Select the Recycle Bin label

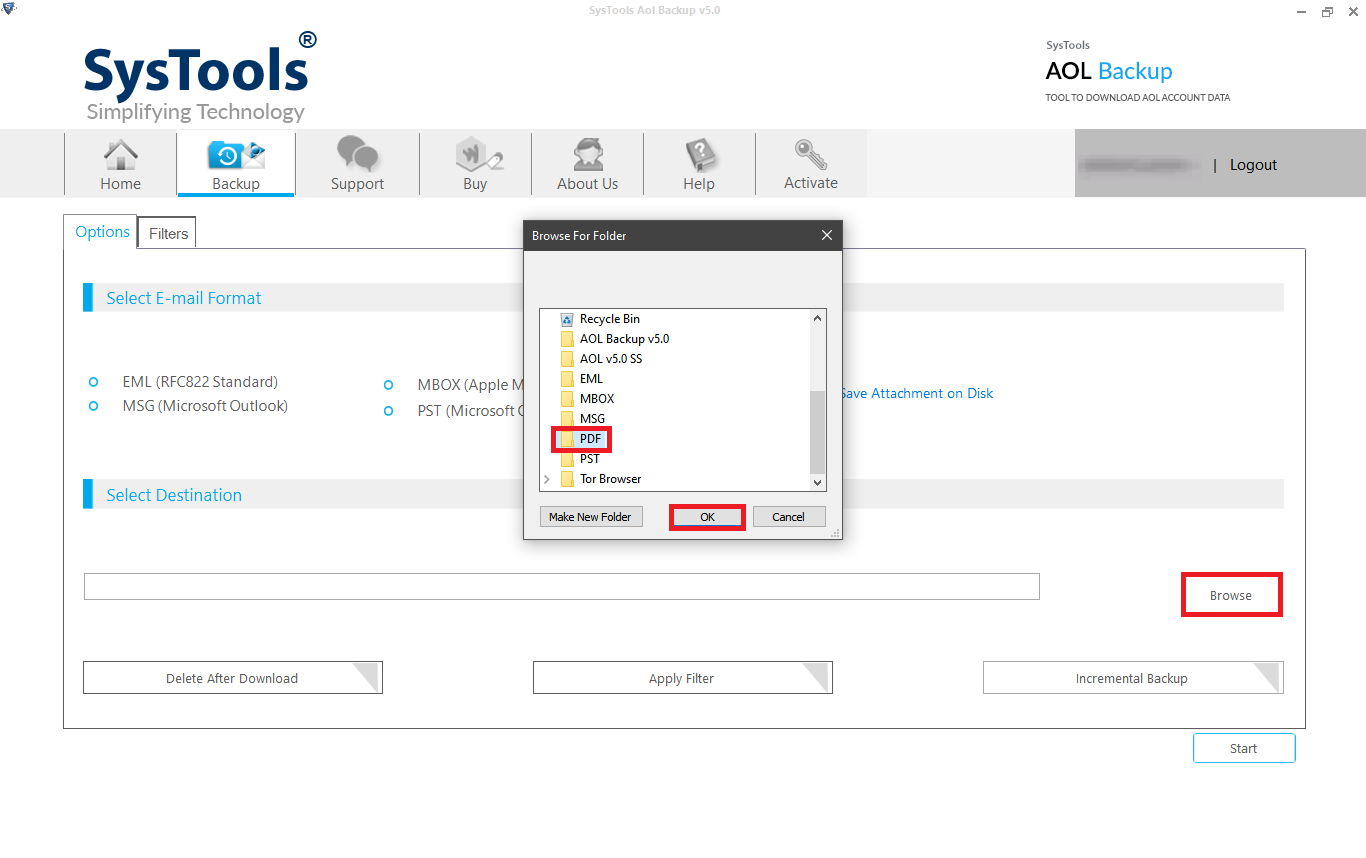[x=610, y=319]
